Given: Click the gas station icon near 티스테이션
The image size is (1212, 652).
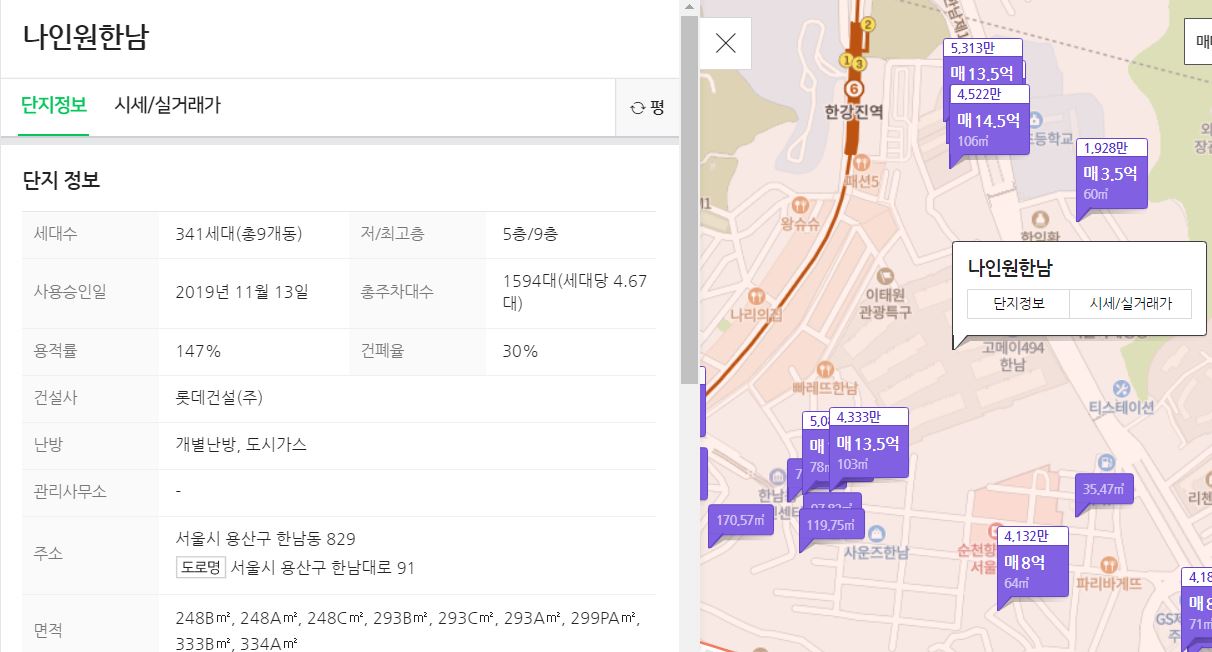Looking at the screenshot, I should [1106, 462].
